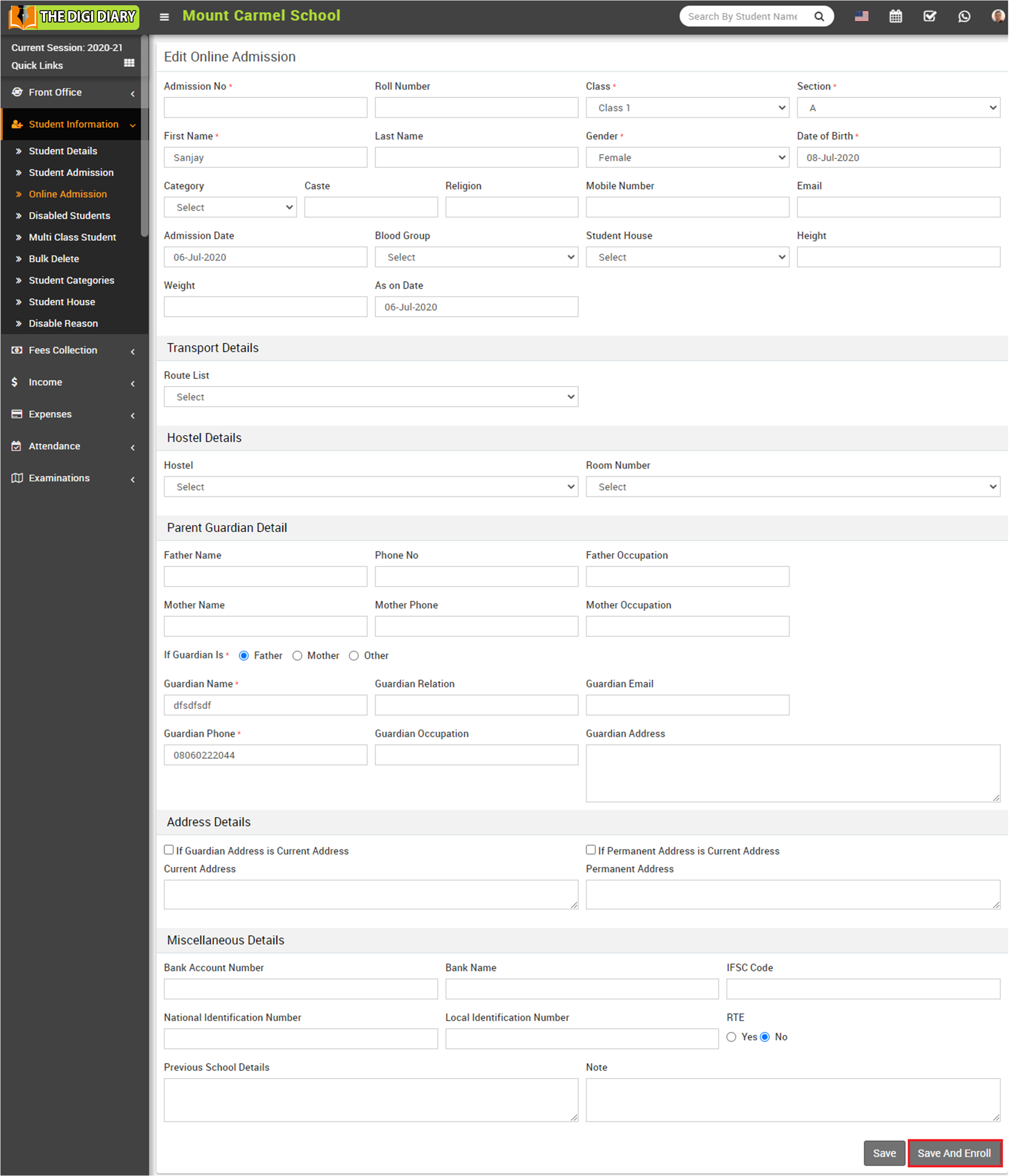Select Yes for RTE option

(x=731, y=1037)
